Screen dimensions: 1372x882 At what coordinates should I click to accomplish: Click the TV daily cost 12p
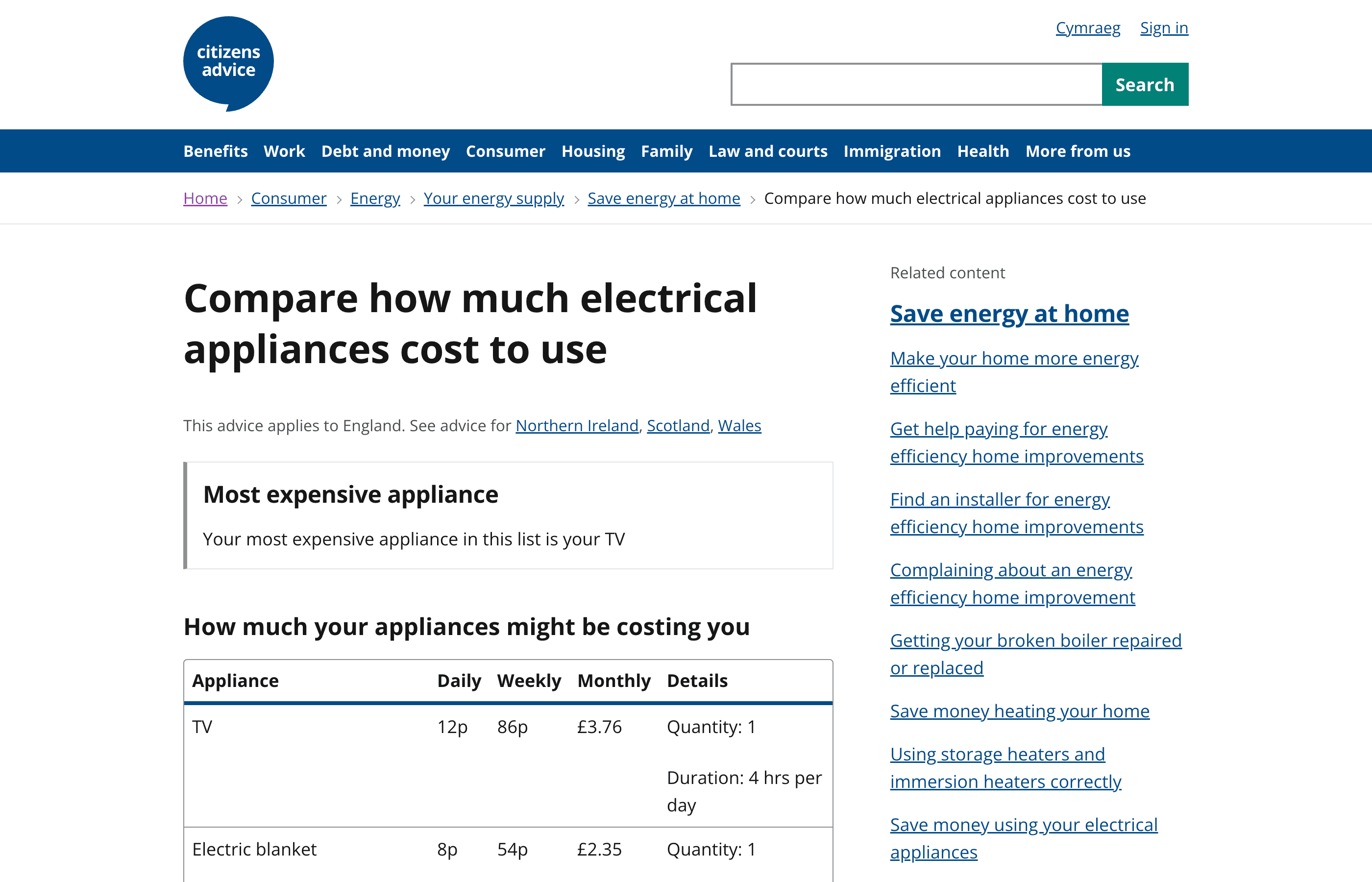click(452, 726)
